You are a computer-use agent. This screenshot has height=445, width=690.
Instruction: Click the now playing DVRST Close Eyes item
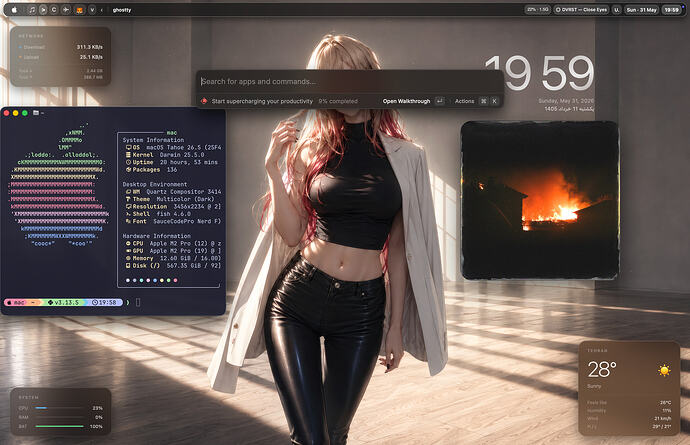click(582, 10)
